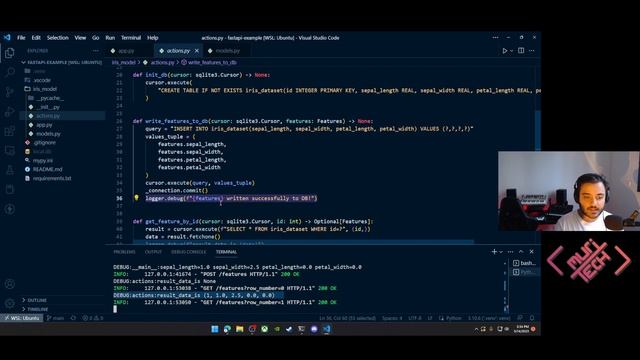This screenshot has width=640, height=360.
Task: Click Spaces: 4 indentation in status bar
Action: click(x=392, y=318)
